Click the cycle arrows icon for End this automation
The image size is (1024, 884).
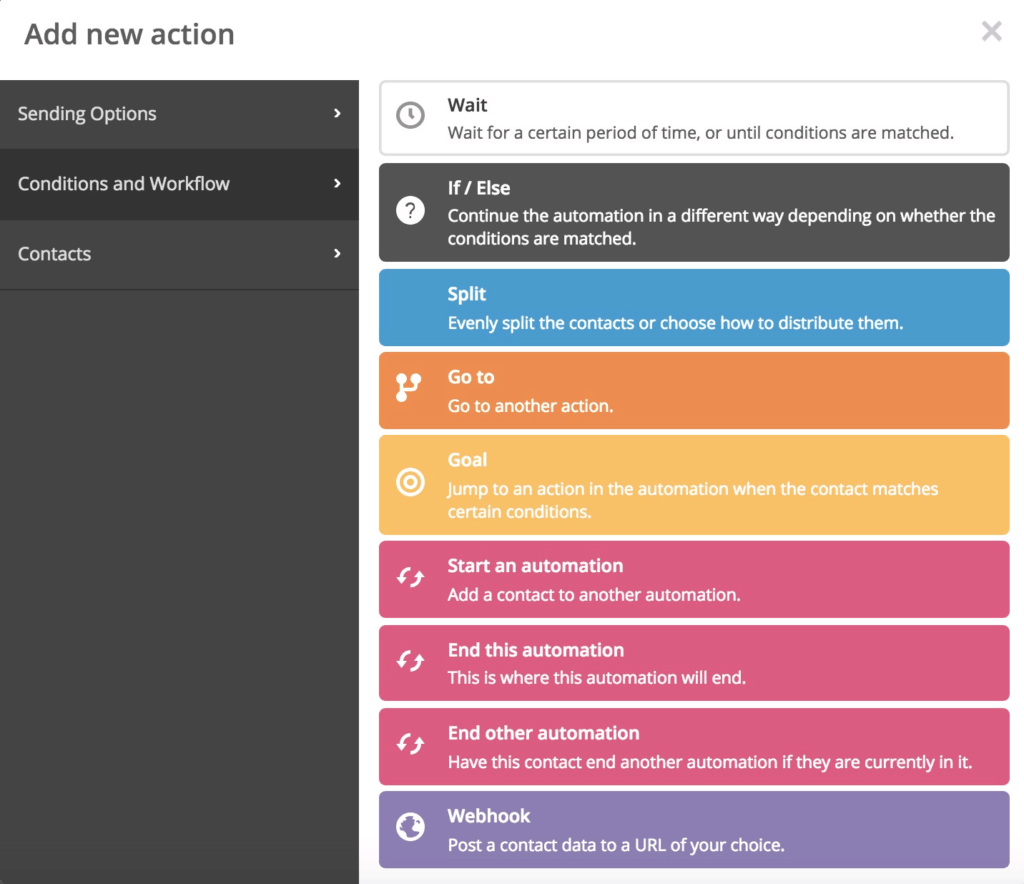(410, 662)
